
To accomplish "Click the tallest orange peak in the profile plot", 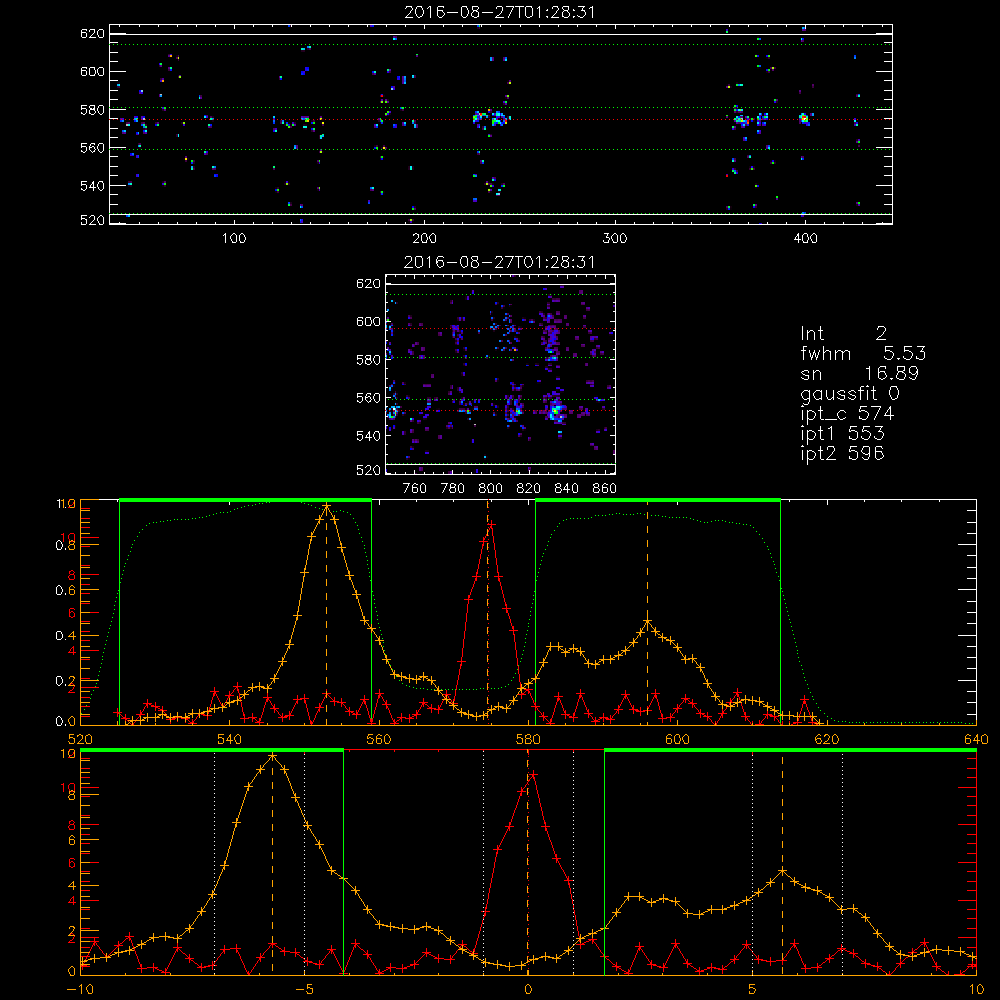I will (x=327, y=506).
